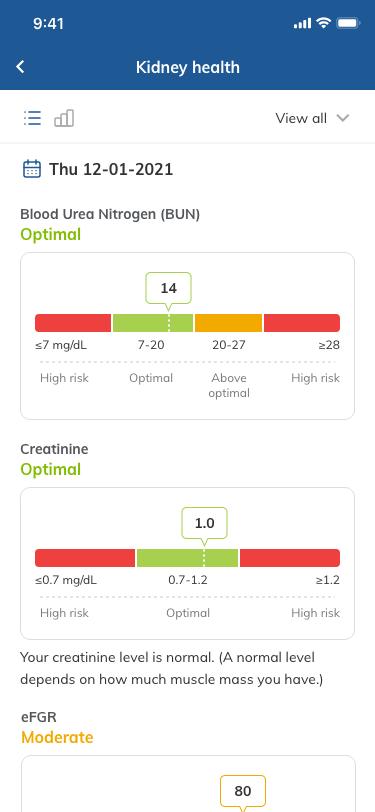Viewport: 375px width, 812px height.
Task: Tap the Kidney health header title
Action: pos(188,67)
